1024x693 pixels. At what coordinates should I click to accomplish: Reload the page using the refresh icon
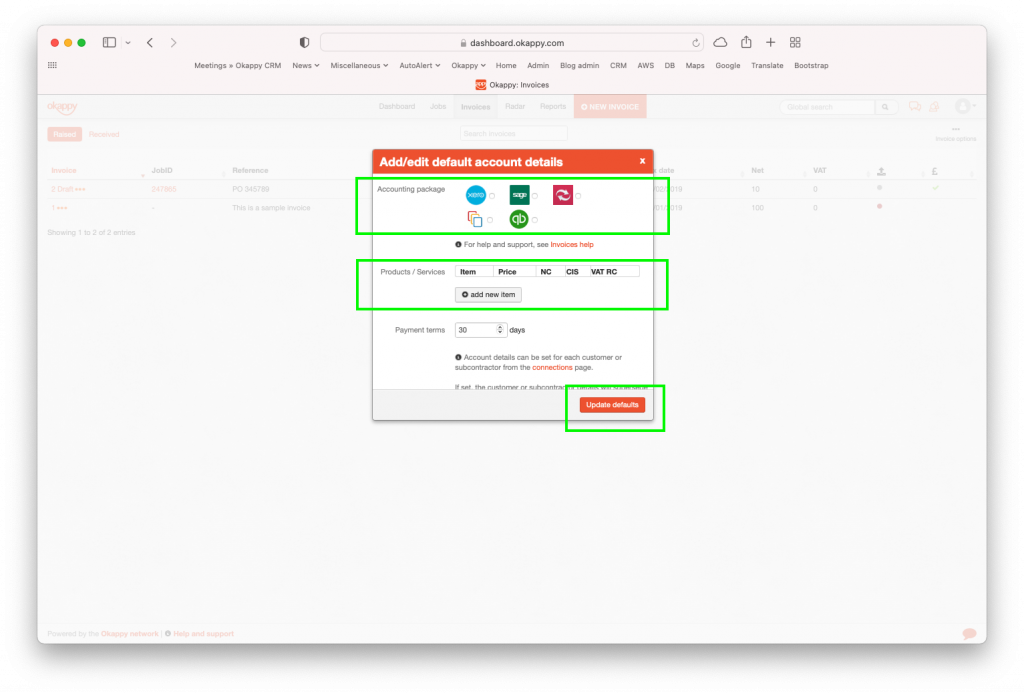(x=696, y=43)
